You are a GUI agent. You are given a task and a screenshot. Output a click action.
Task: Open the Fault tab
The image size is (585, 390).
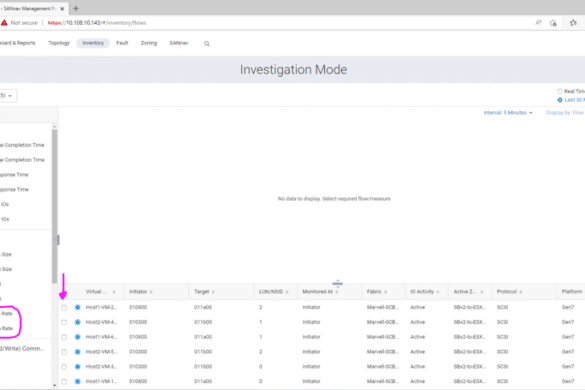[x=122, y=43]
